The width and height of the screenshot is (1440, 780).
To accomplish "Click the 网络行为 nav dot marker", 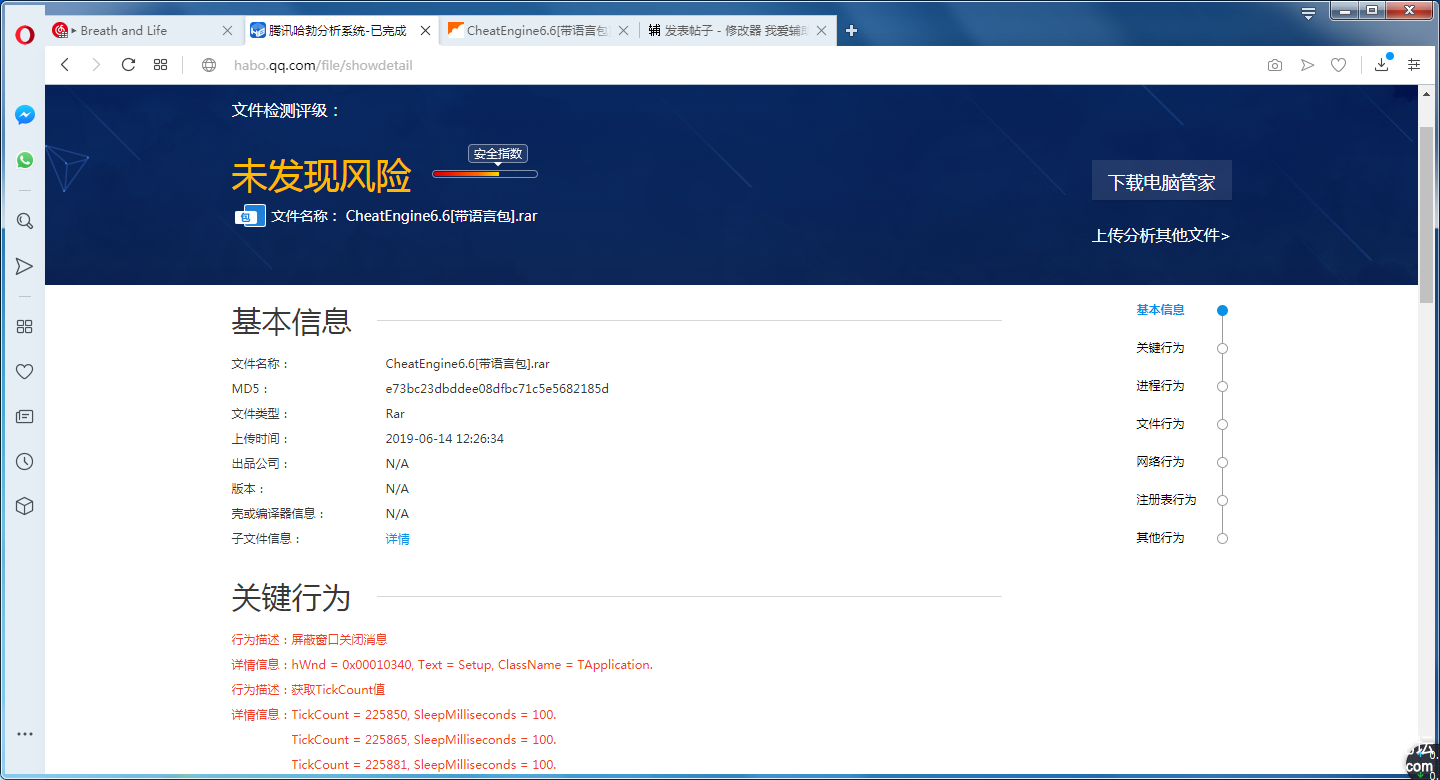I will pos(1222,463).
